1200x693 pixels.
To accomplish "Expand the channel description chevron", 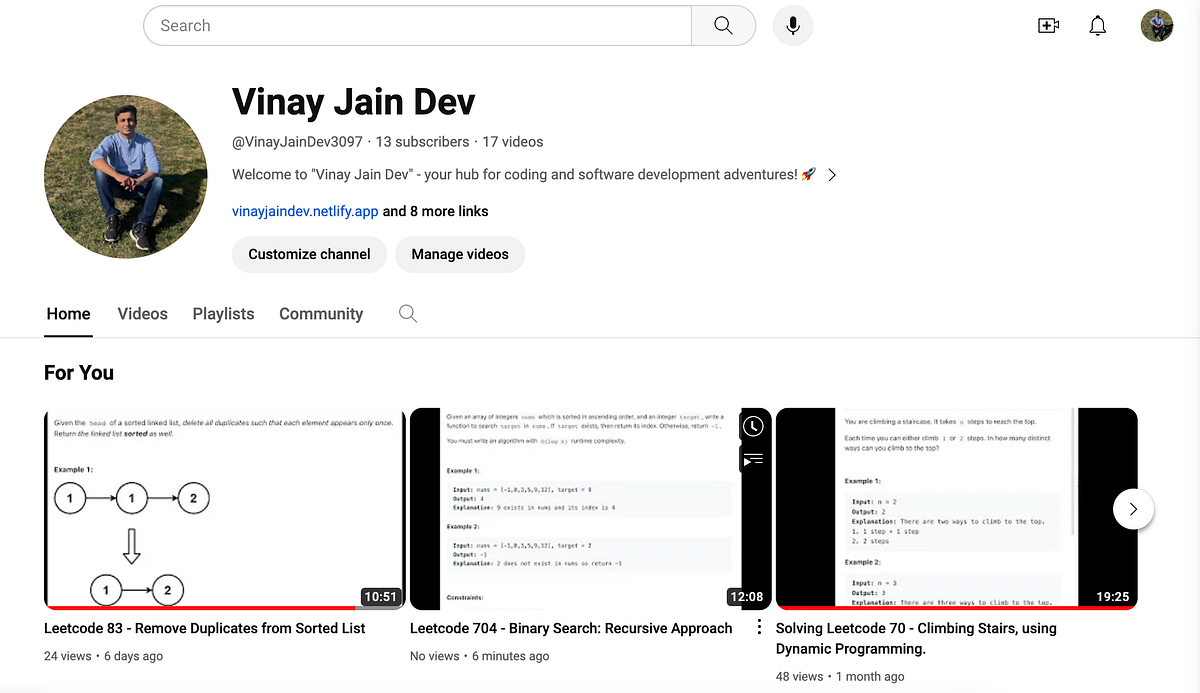I will point(832,175).
